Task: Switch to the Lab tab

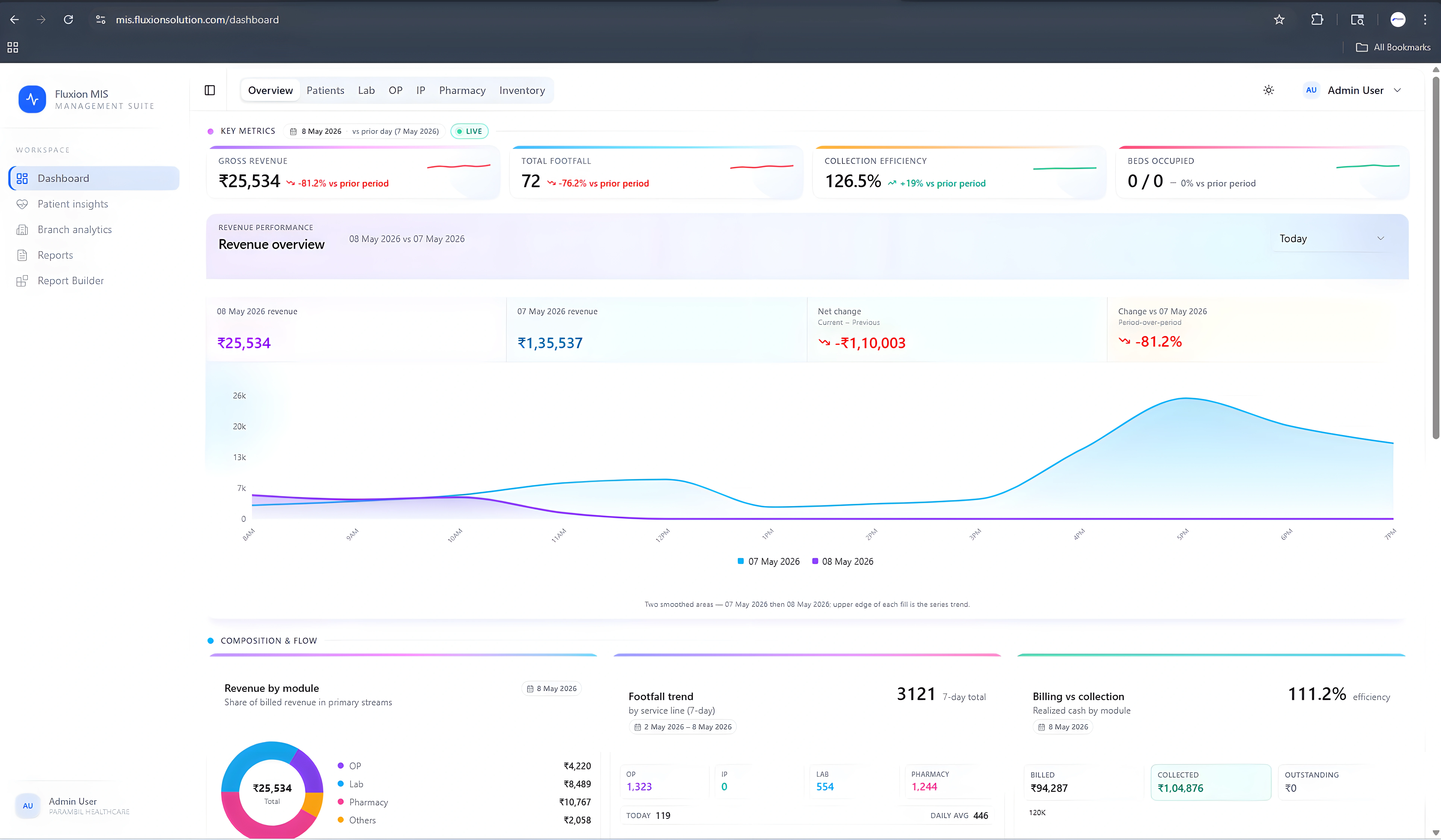Action: pos(366,90)
